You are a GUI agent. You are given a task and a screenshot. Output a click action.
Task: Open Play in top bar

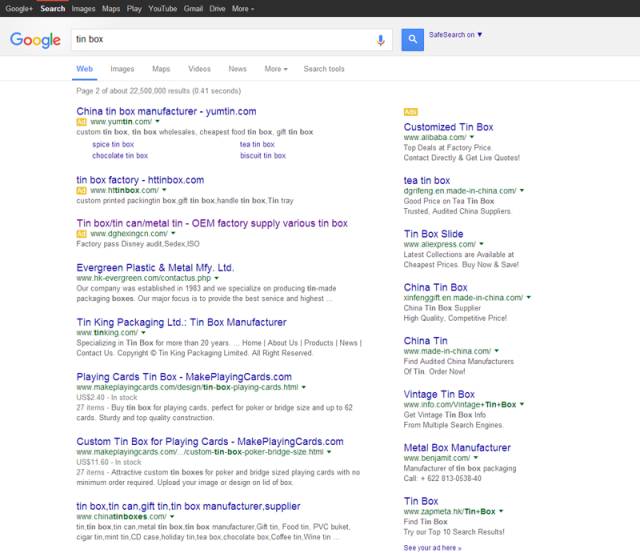click(x=134, y=9)
